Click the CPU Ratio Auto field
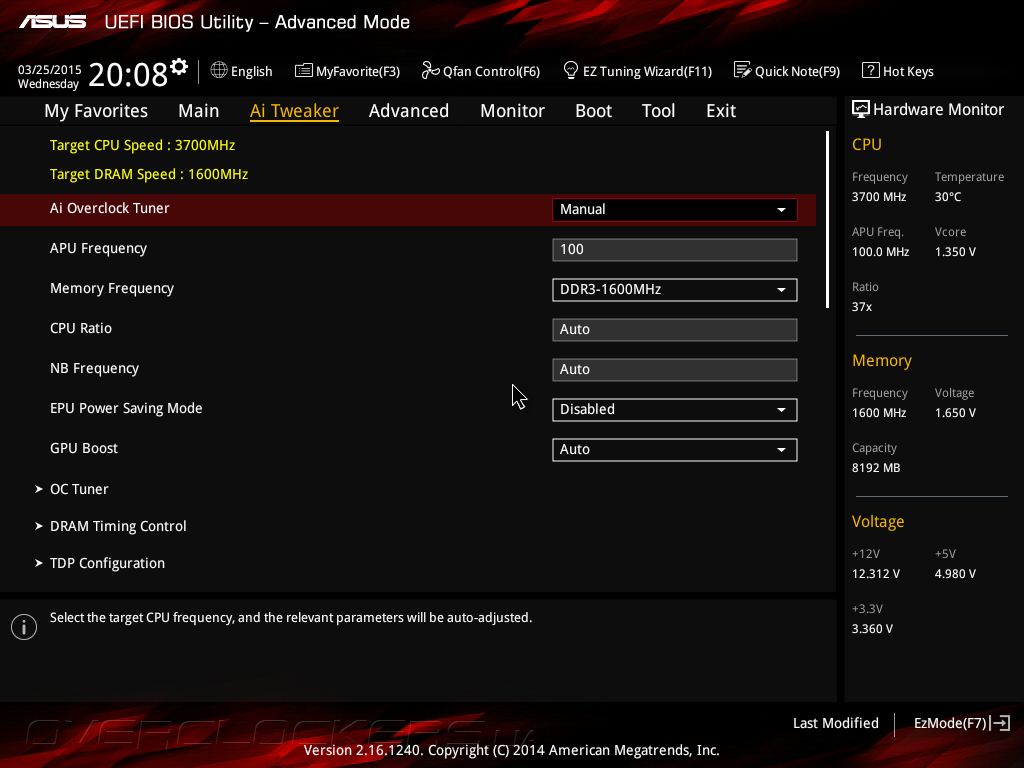 (675, 330)
